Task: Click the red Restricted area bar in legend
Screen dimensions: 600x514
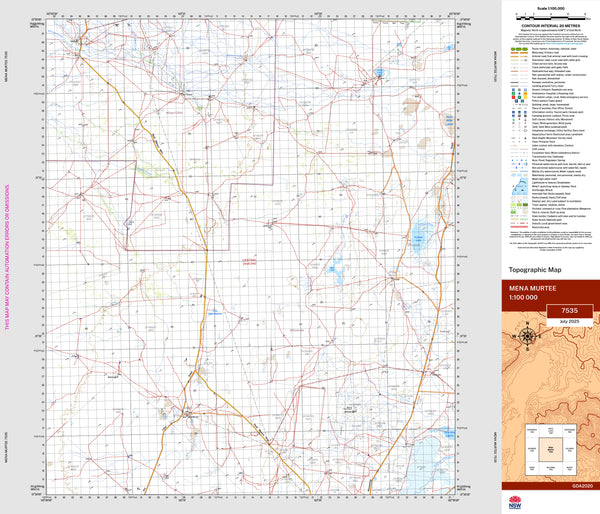Action: pos(519,227)
